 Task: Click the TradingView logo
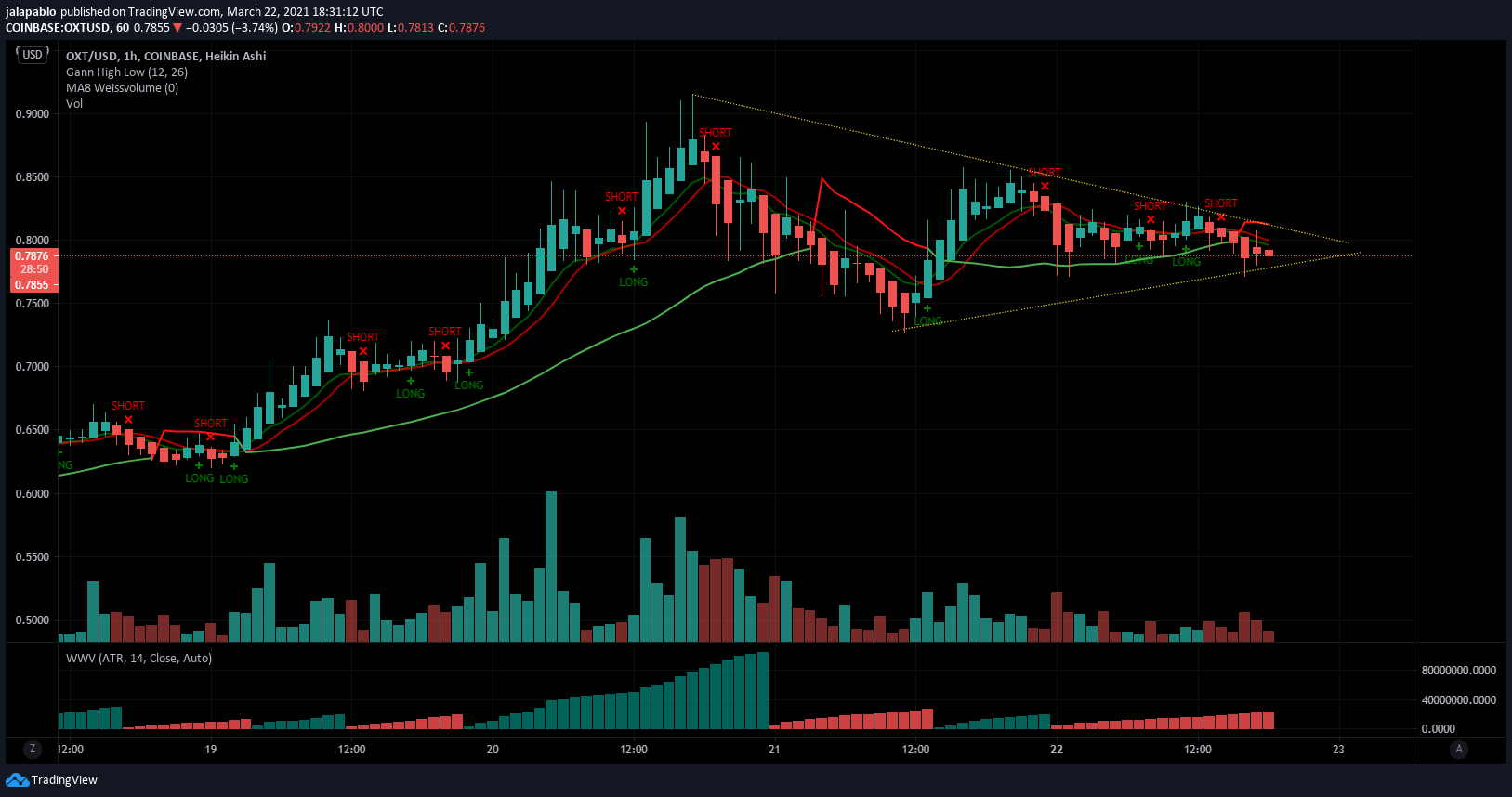click(52, 779)
